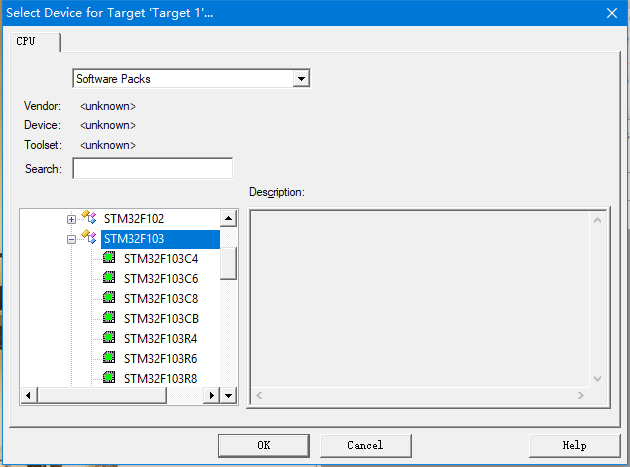Collapse the STM32F103 tree node
This screenshot has width=630, height=467.
click(x=72, y=240)
